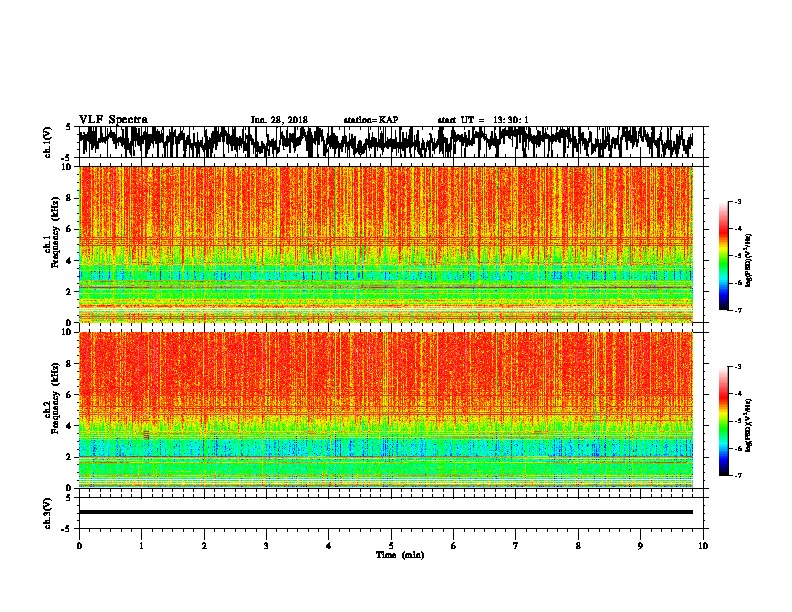Click the "station=KAP" header text

click(371, 120)
